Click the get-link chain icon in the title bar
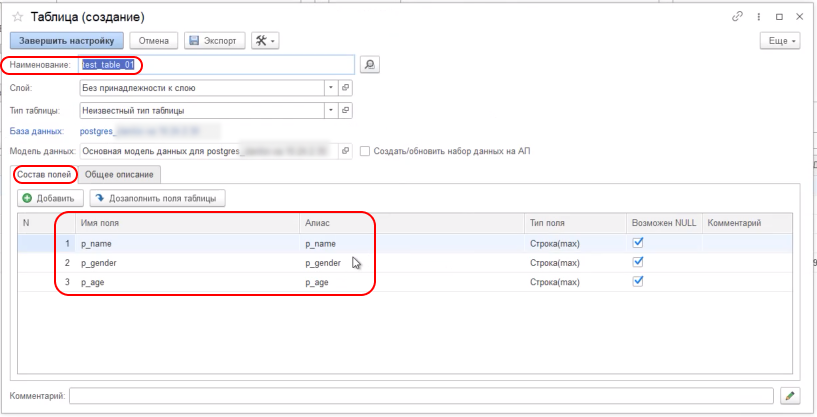The height and width of the screenshot is (417, 817). pyautogui.click(x=738, y=17)
